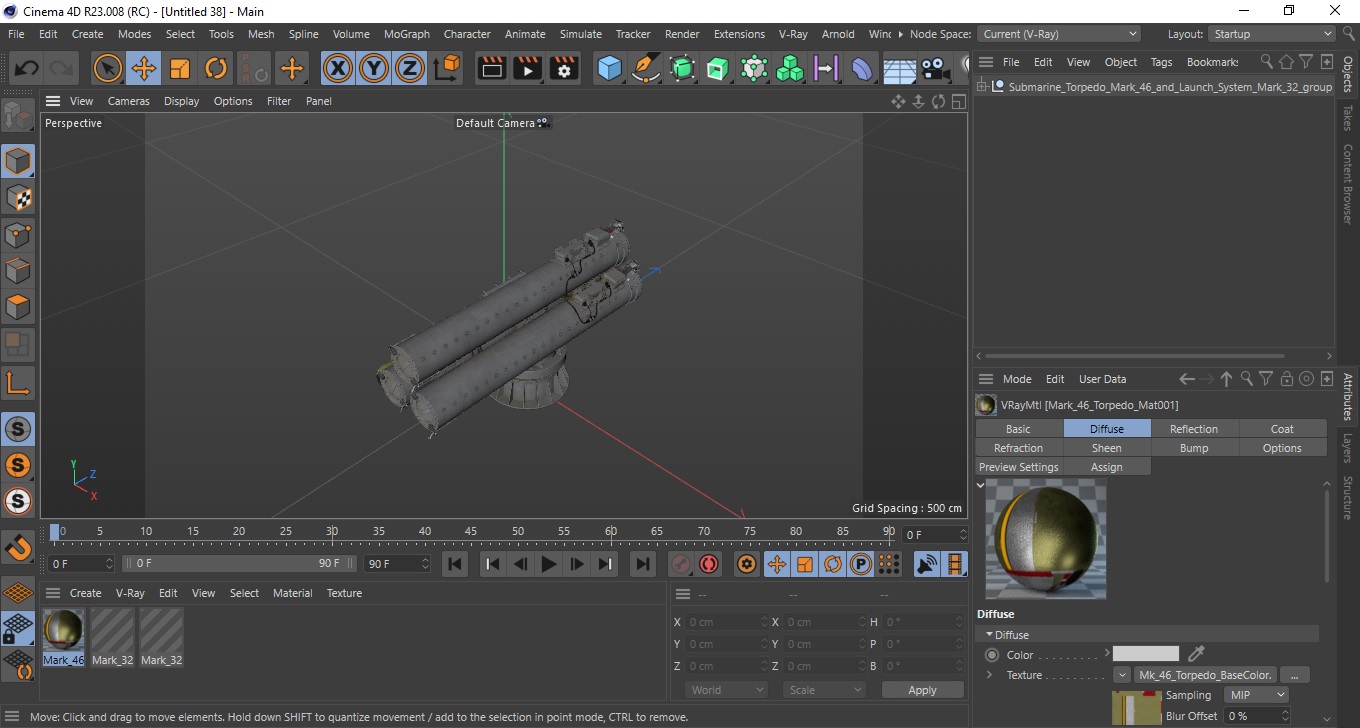Toggle the X-axis lock

(x=338, y=68)
